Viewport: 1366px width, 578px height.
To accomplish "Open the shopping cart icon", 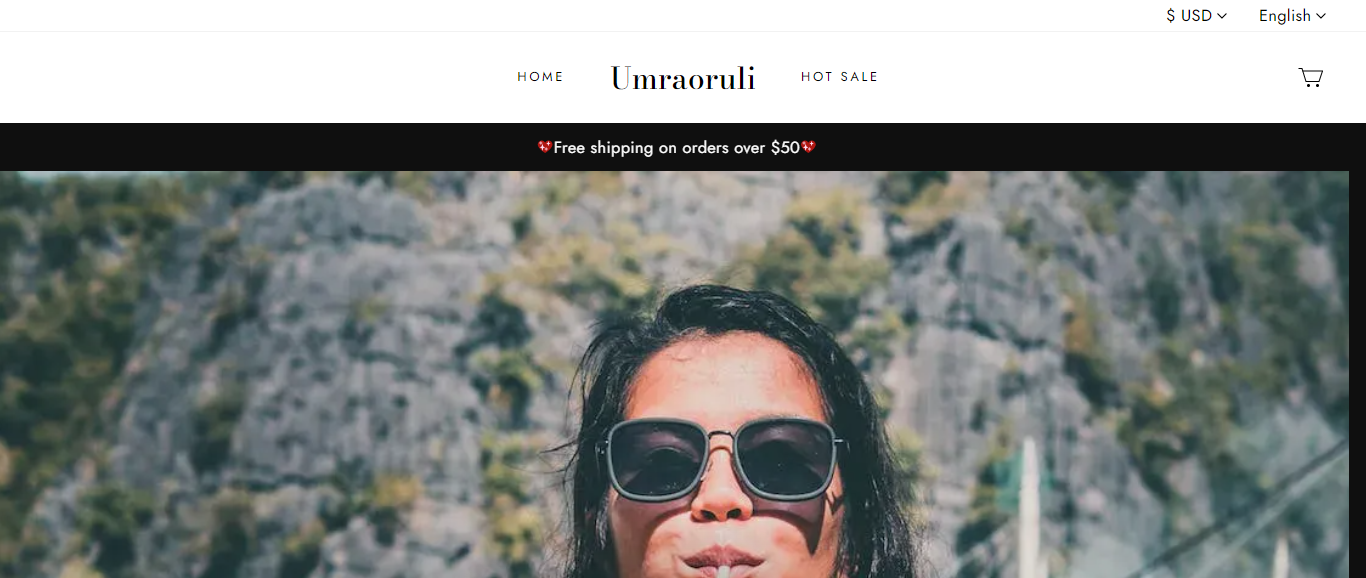I will (x=1310, y=77).
